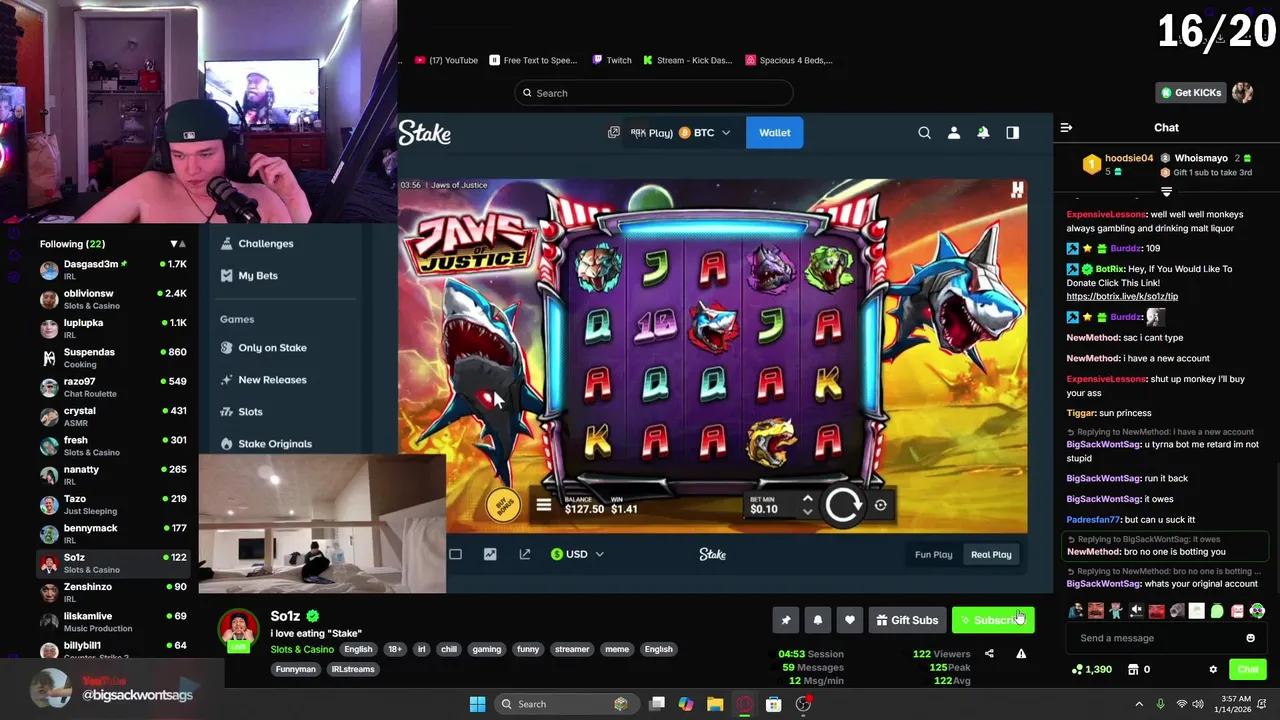Viewport: 1280px width, 720px height.
Task: Pop out the game in new window
Action: tap(524, 554)
